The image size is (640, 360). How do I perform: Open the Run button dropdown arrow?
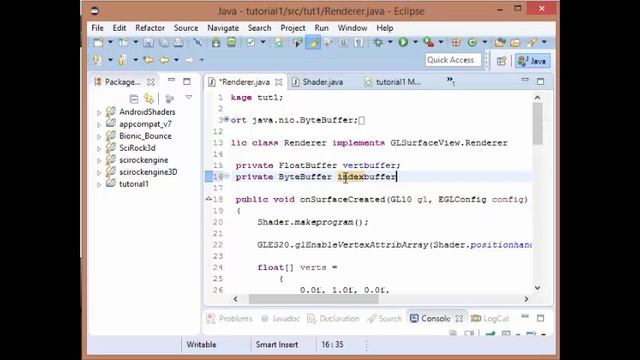pyautogui.click(x=415, y=42)
